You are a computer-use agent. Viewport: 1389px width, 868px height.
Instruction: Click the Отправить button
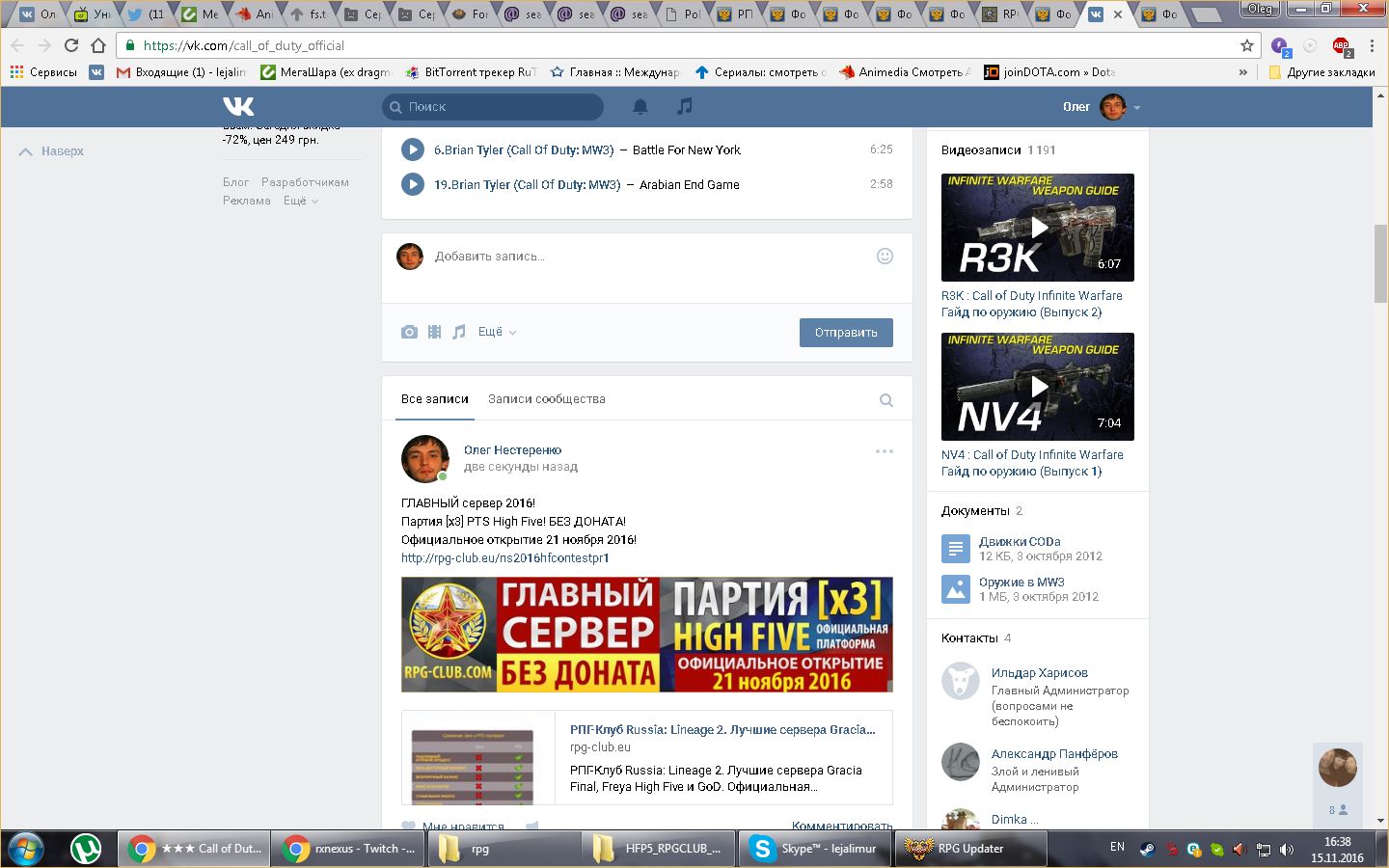click(846, 333)
